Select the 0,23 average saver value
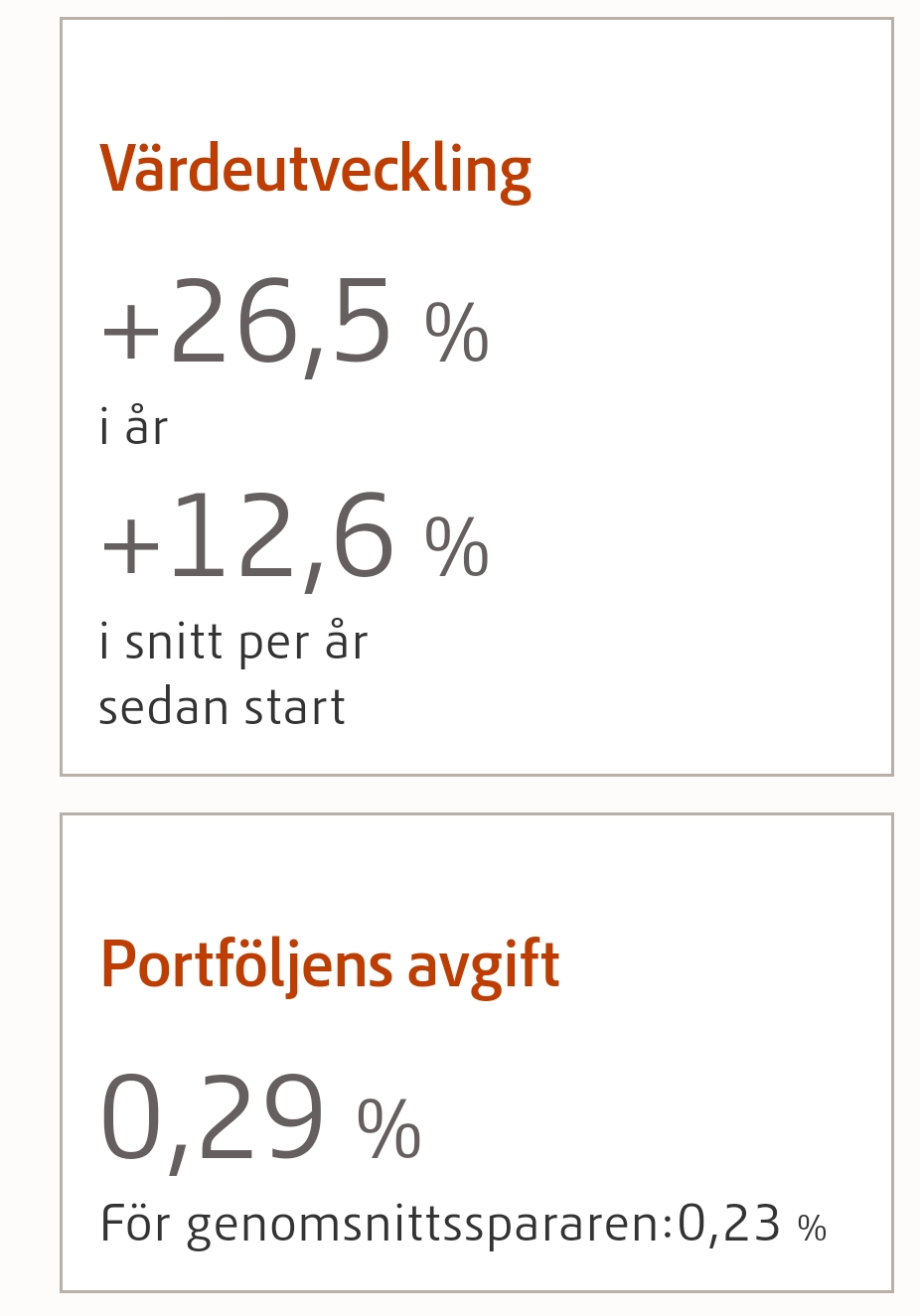The image size is (920, 1316). point(729,1224)
